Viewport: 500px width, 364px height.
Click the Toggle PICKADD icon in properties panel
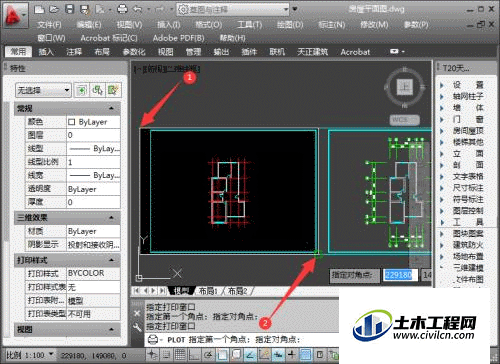[81, 90]
